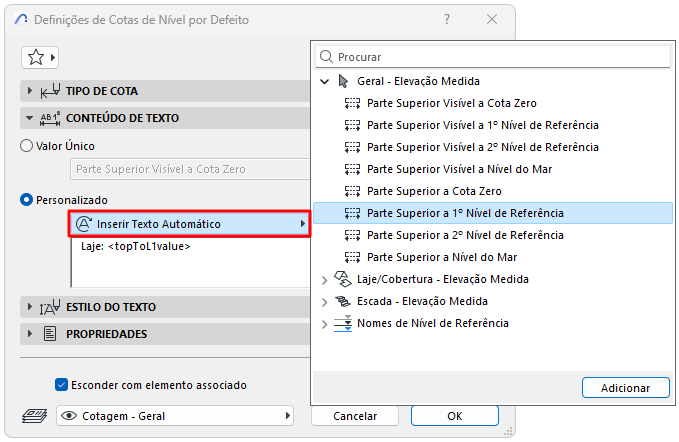Click the ESTILO DO TEXTO icon
Viewport: 679px width, 442px height.
click(x=50, y=307)
